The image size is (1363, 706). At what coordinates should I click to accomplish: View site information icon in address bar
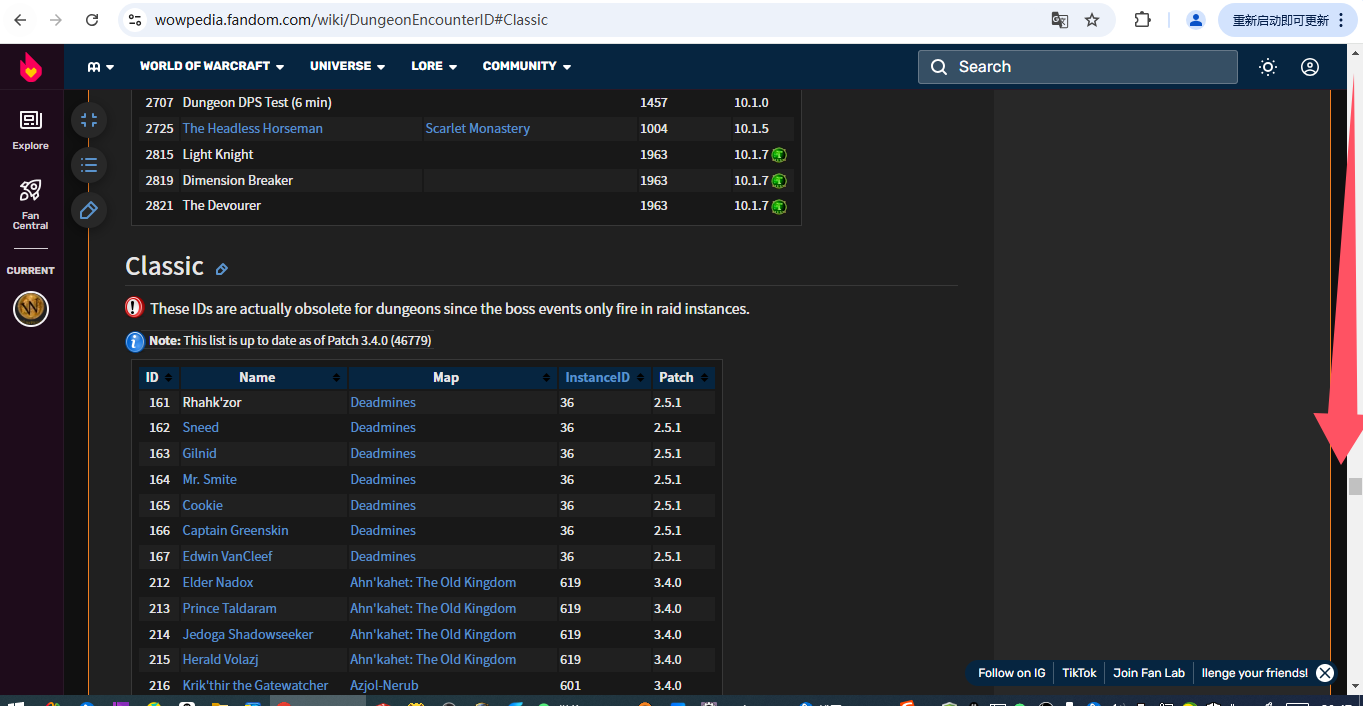[x=137, y=20]
